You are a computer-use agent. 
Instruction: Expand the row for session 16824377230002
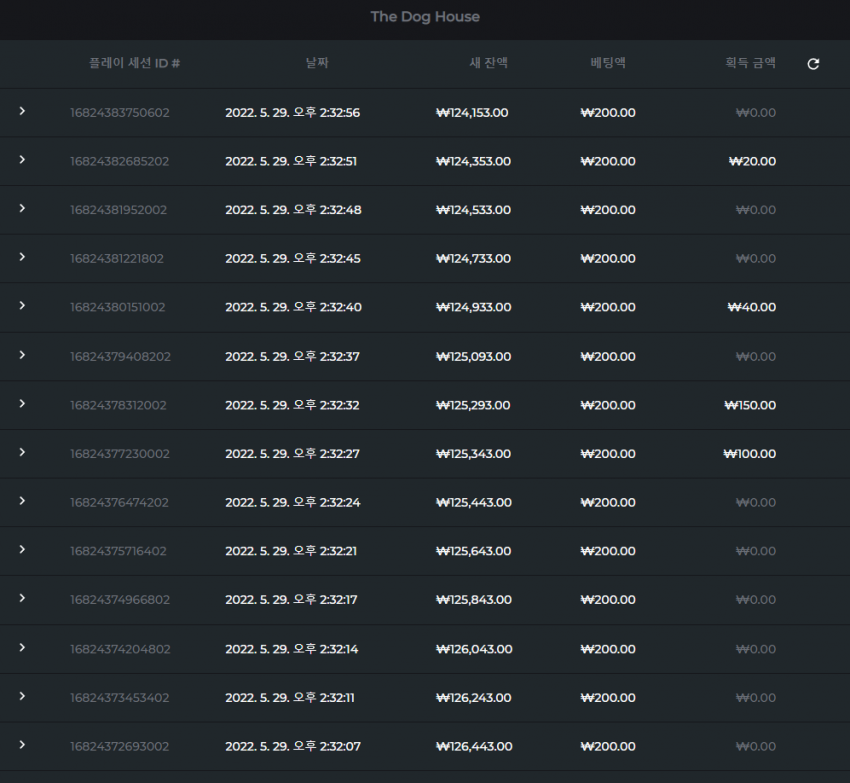(x=22, y=452)
